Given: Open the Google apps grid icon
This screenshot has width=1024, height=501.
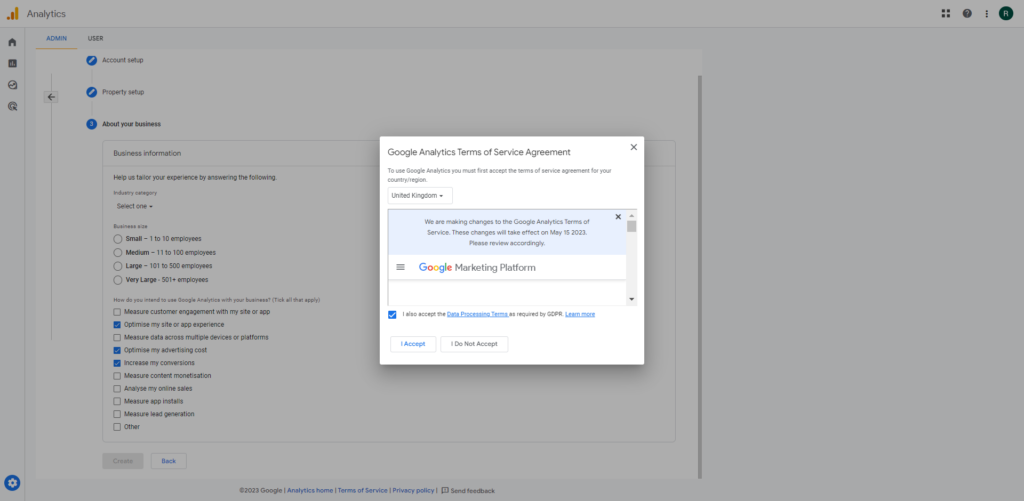Looking at the screenshot, I should (x=946, y=14).
